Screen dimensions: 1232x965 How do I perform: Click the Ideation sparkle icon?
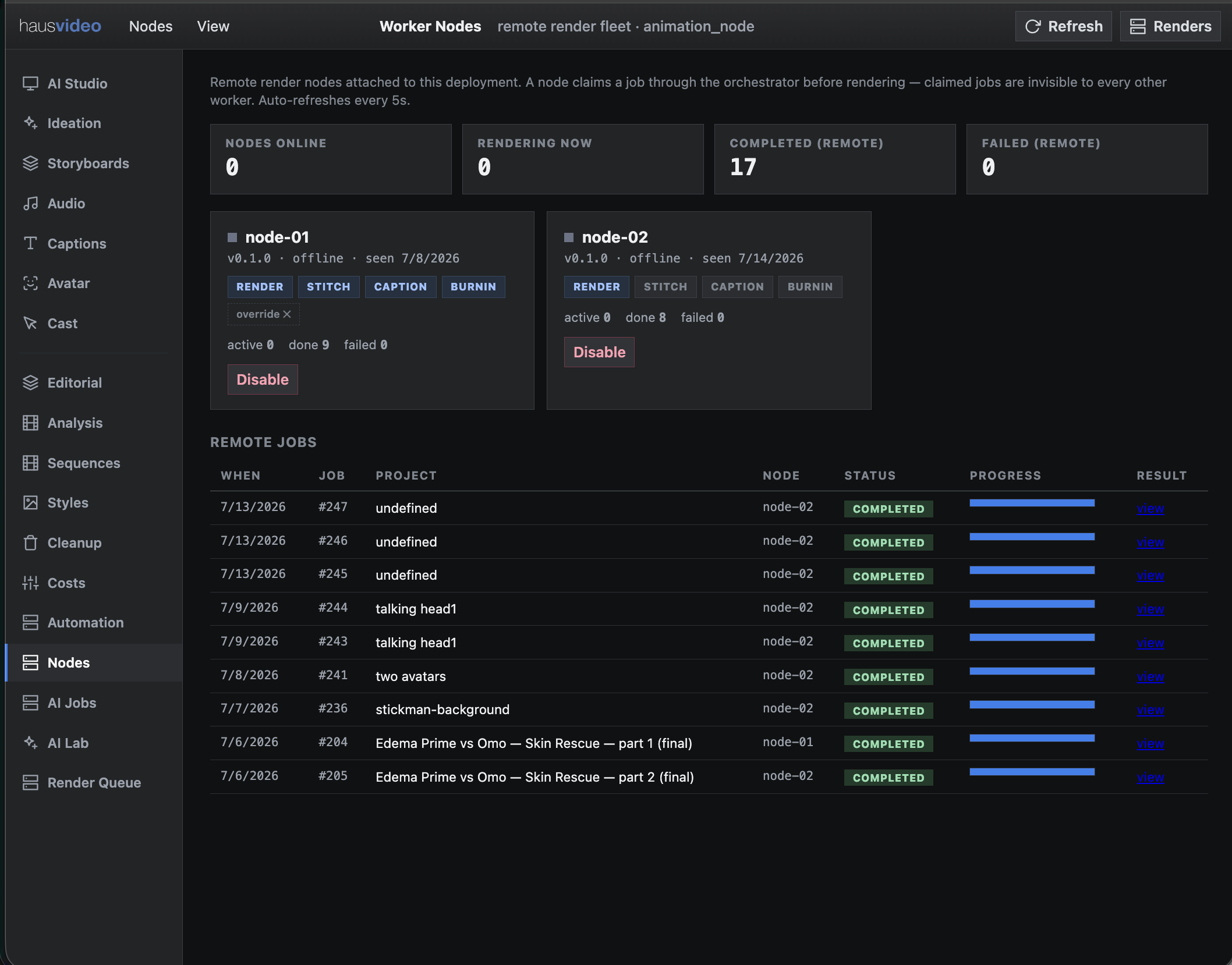(30, 123)
